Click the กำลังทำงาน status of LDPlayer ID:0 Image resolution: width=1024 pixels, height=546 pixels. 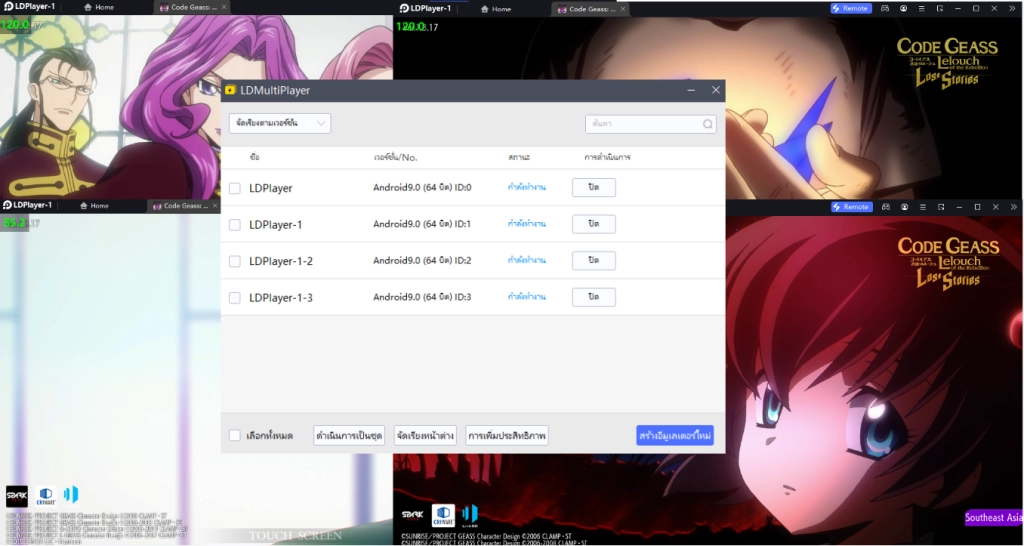(x=526, y=187)
